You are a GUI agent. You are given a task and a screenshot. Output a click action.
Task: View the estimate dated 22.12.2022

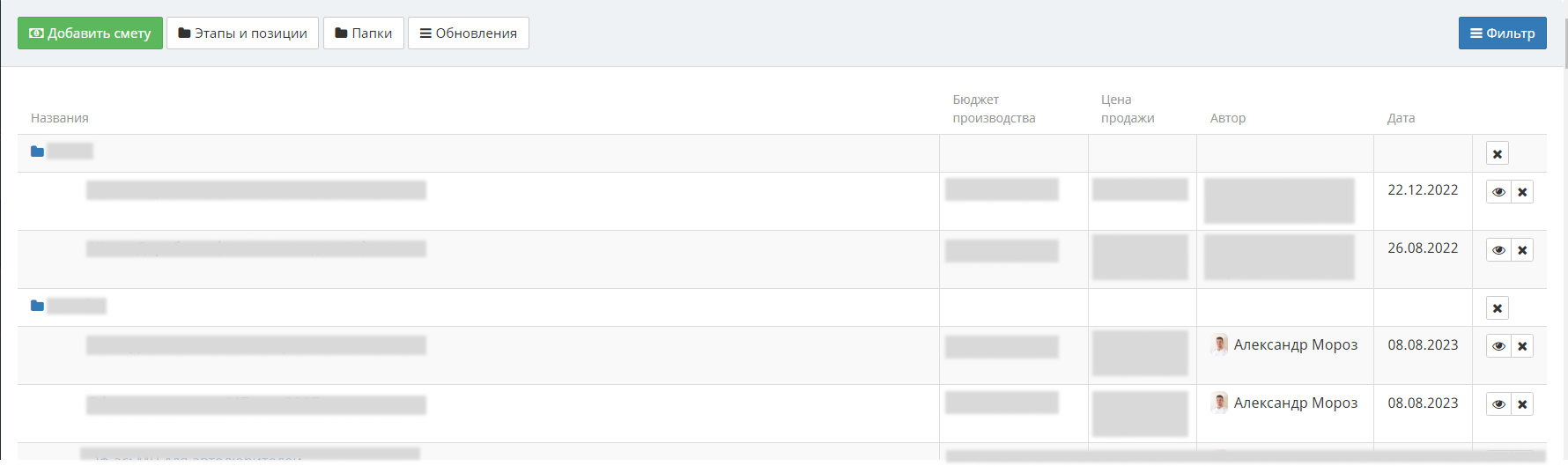coord(1498,192)
